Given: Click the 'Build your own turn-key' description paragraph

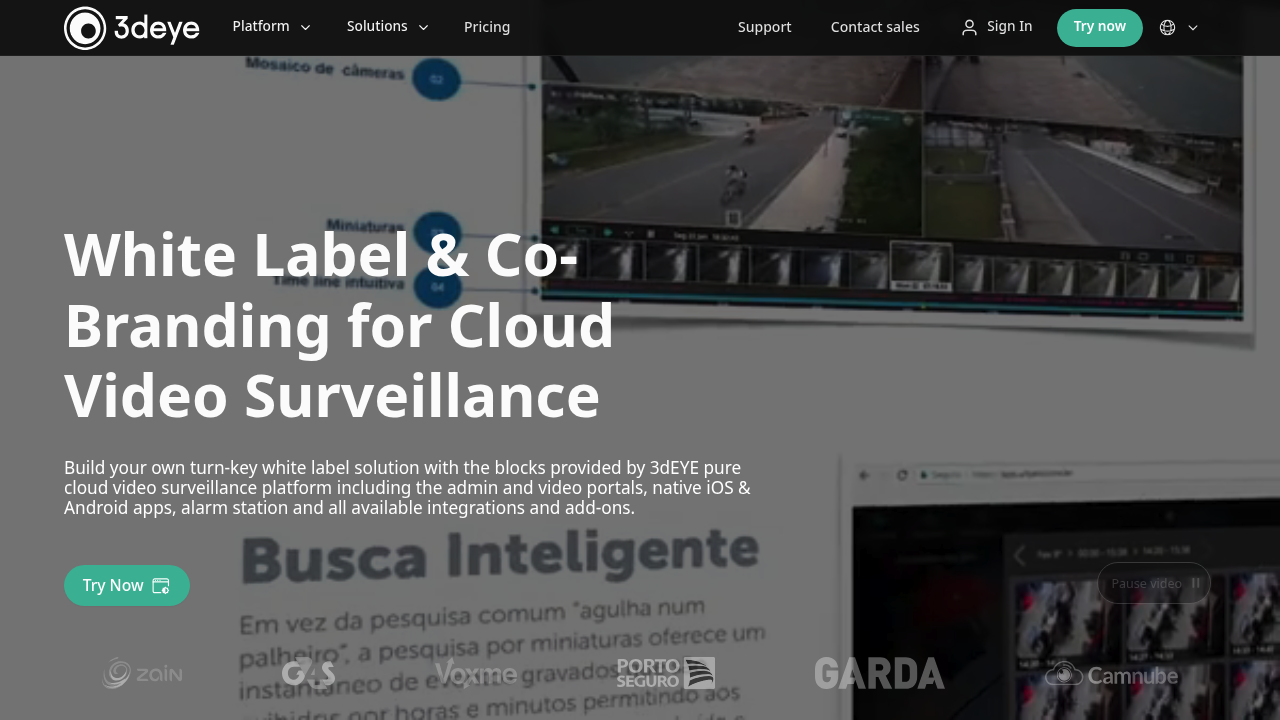Looking at the screenshot, I should coord(407,488).
